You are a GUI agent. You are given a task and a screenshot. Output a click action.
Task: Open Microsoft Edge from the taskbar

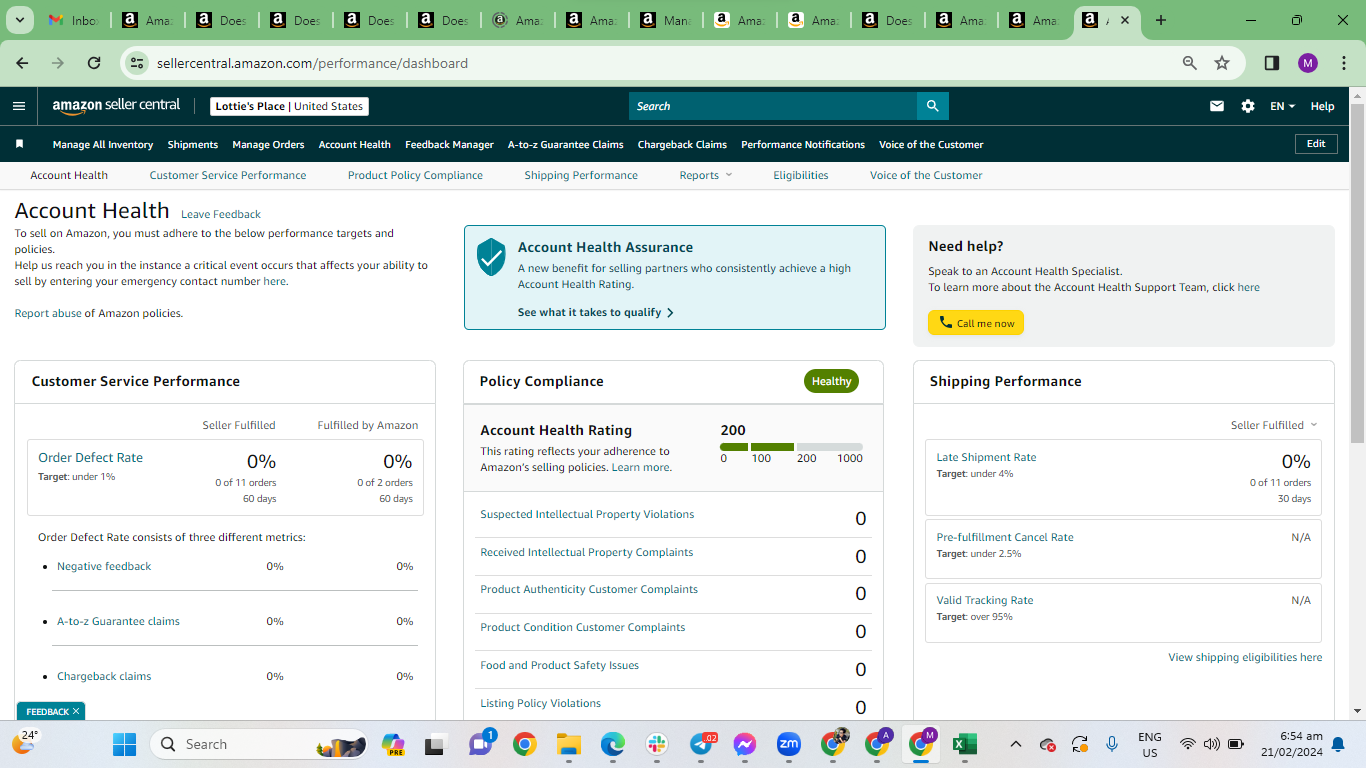(613, 744)
